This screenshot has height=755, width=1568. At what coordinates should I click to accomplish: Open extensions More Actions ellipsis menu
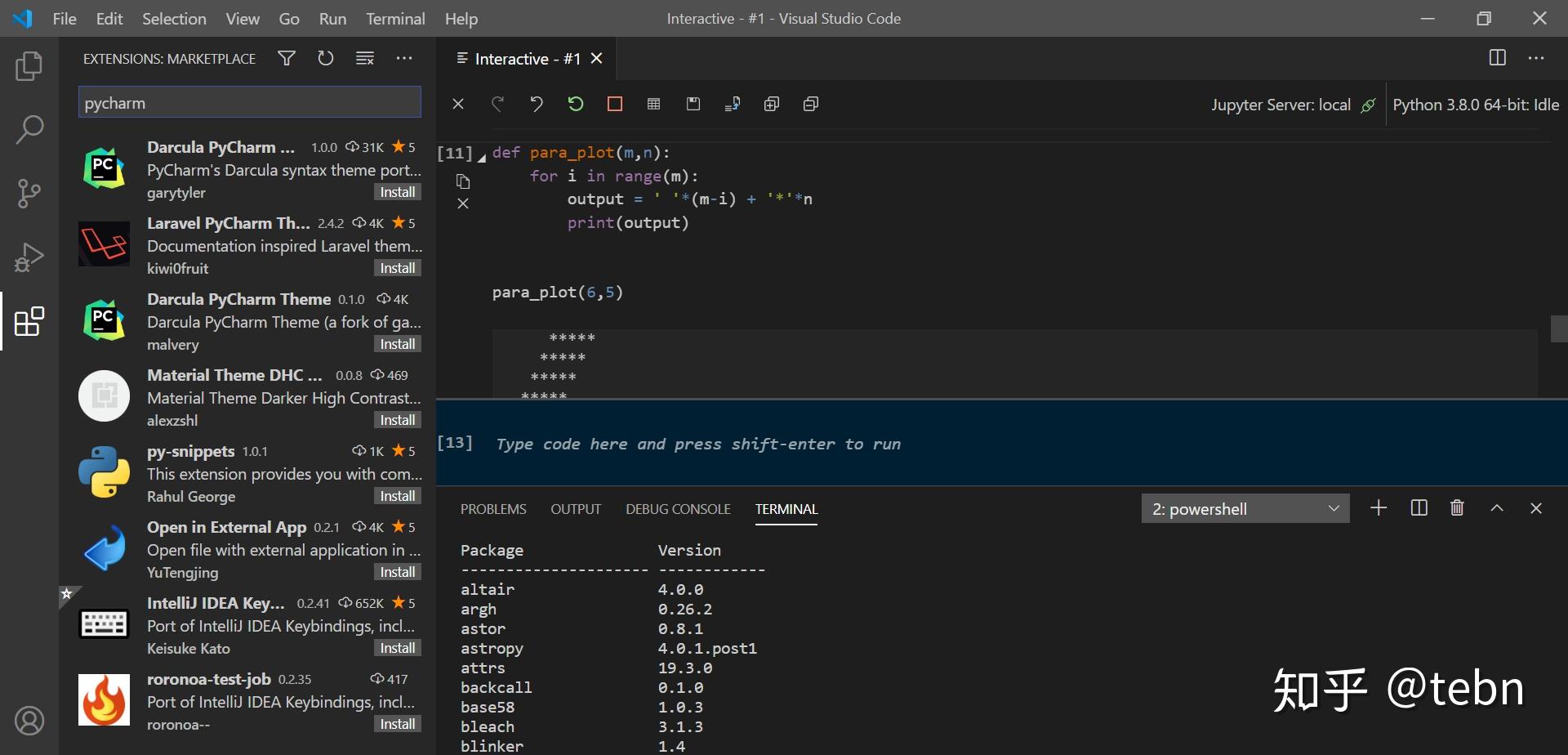click(x=404, y=58)
